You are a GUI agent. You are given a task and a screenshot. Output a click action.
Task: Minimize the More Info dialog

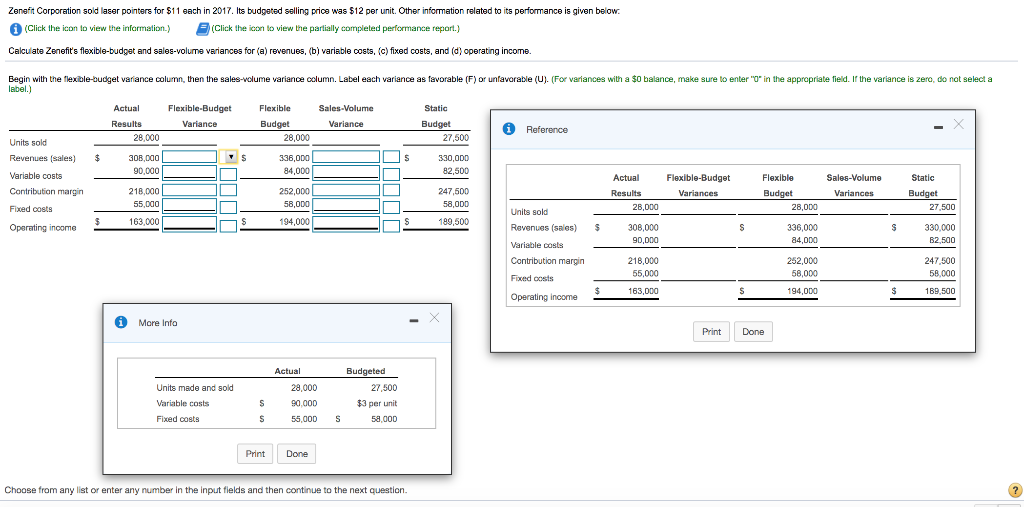click(413, 321)
